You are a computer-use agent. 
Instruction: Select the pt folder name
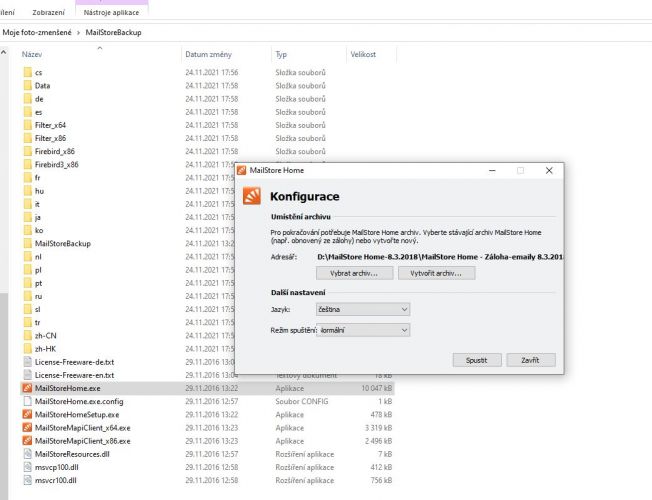point(39,283)
